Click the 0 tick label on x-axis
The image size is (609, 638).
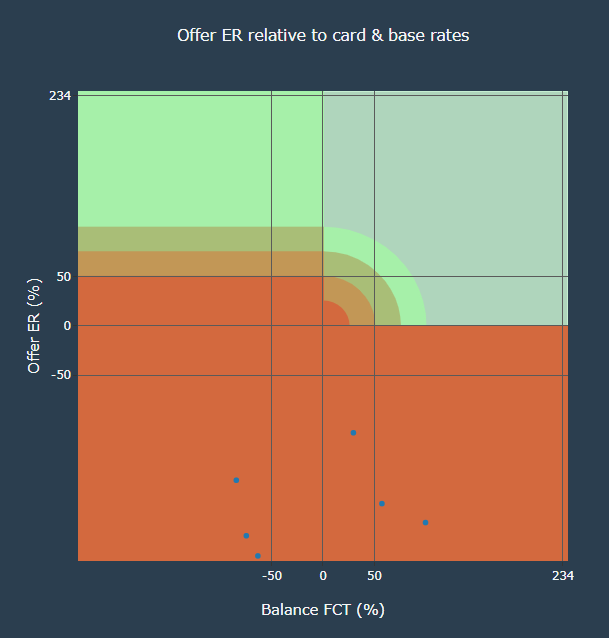click(x=322, y=576)
